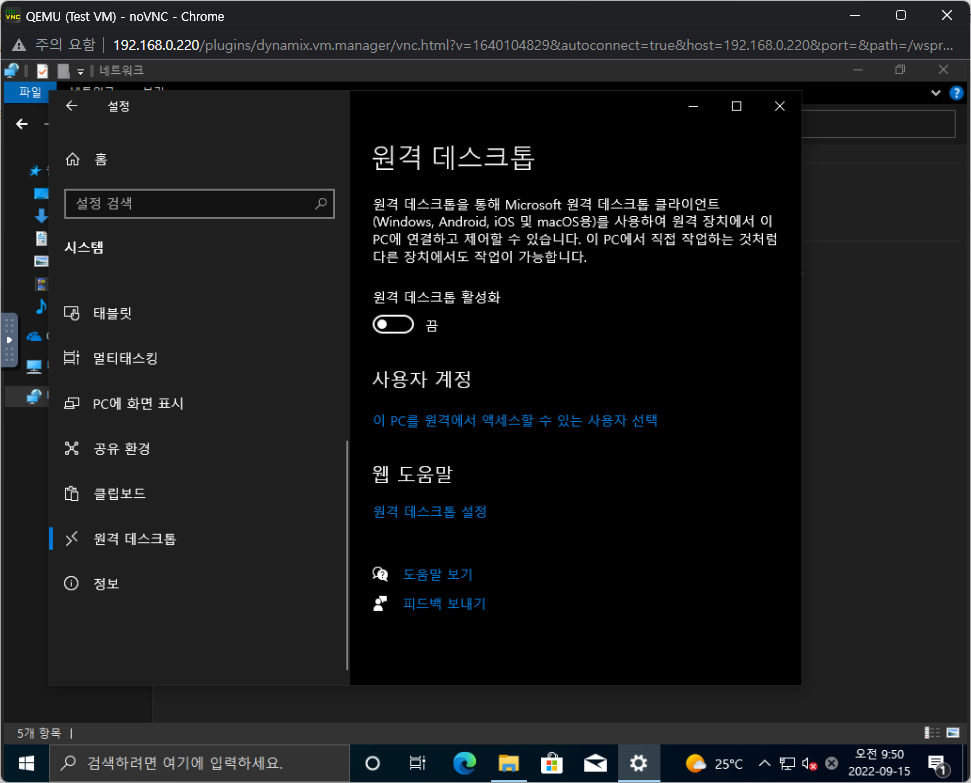Click the Settings back arrow
971x783 pixels.
pyautogui.click(x=72, y=106)
